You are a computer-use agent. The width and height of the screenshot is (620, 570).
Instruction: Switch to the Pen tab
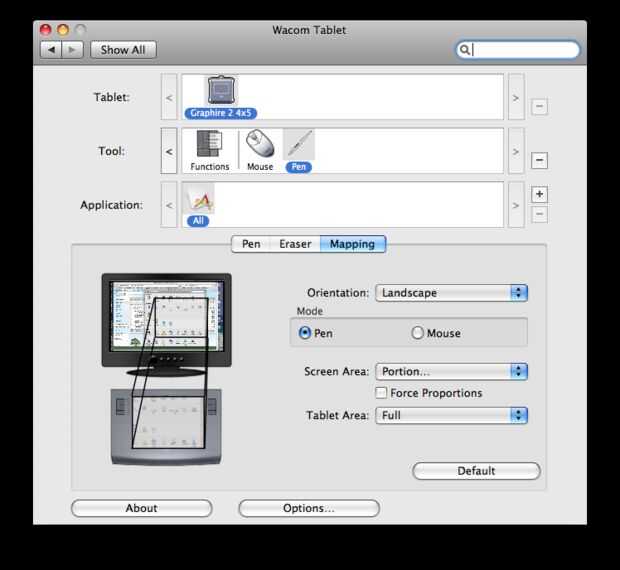[251, 244]
